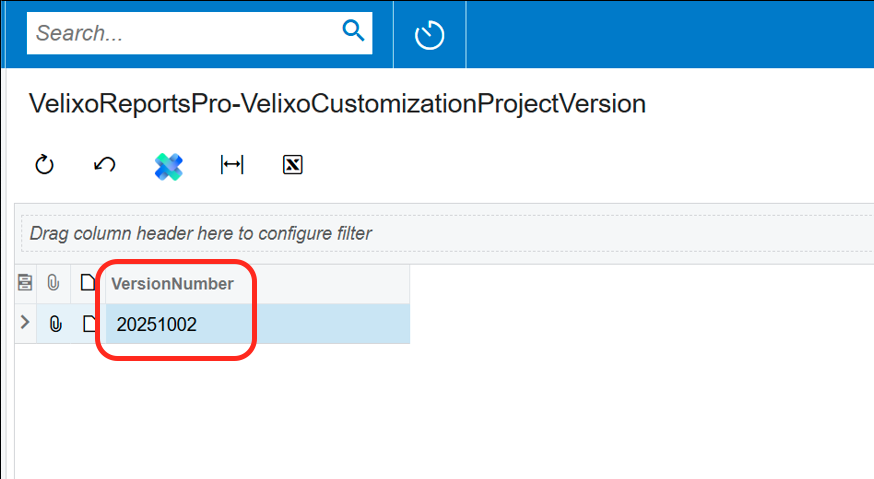Viewport: 874px width, 479px height.
Task: Export the grid to Excel
Action: tap(293, 165)
